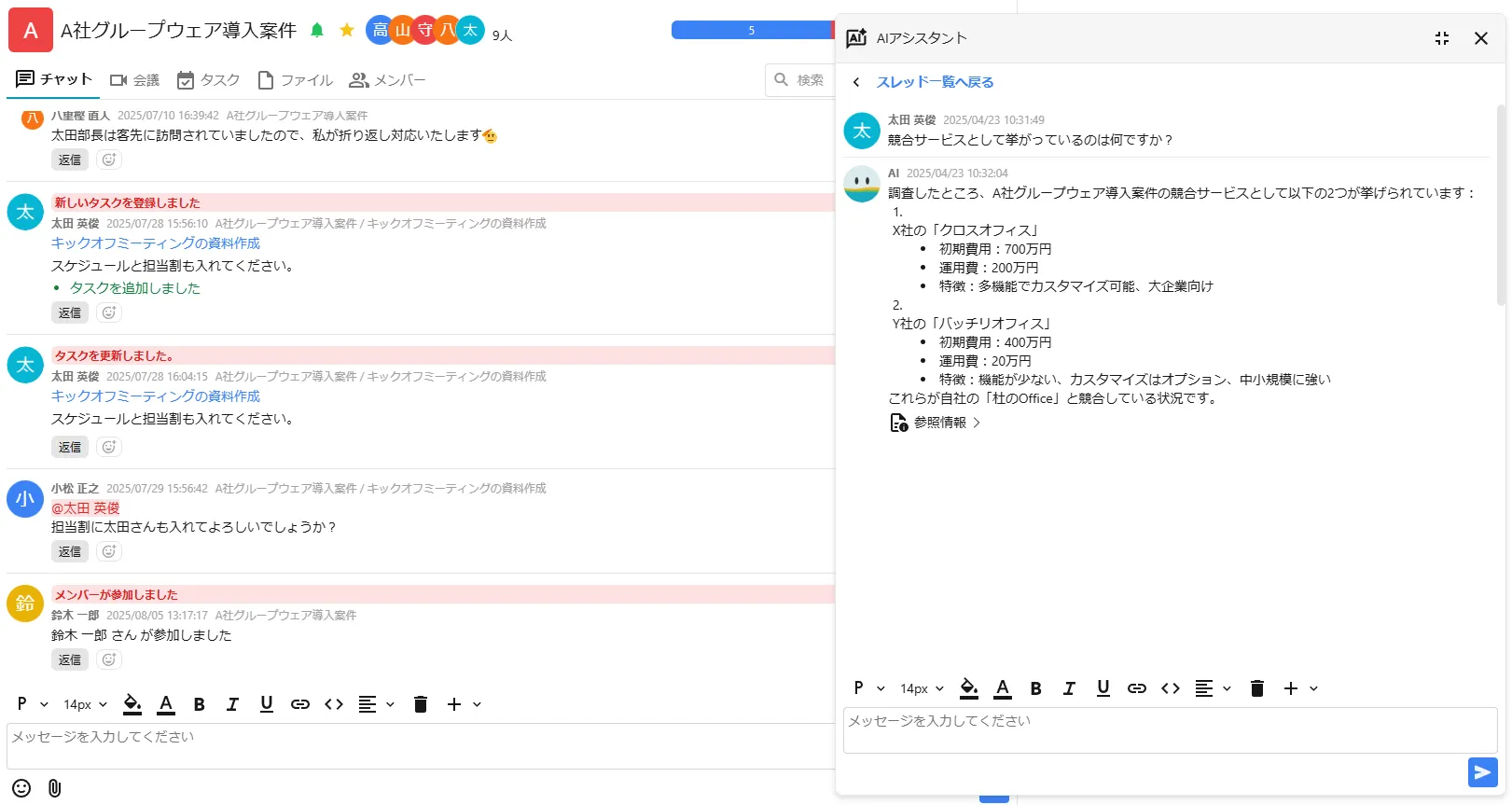Click the 9人 member count
Screen dimensions: 1512x805
(x=502, y=35)
